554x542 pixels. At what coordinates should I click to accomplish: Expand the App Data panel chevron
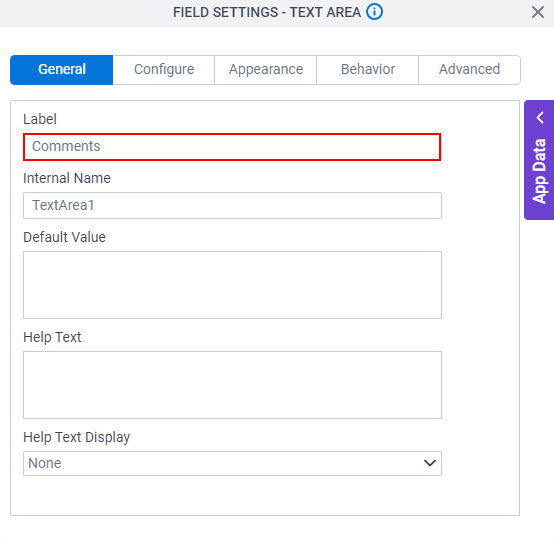[x=540, y=117]
